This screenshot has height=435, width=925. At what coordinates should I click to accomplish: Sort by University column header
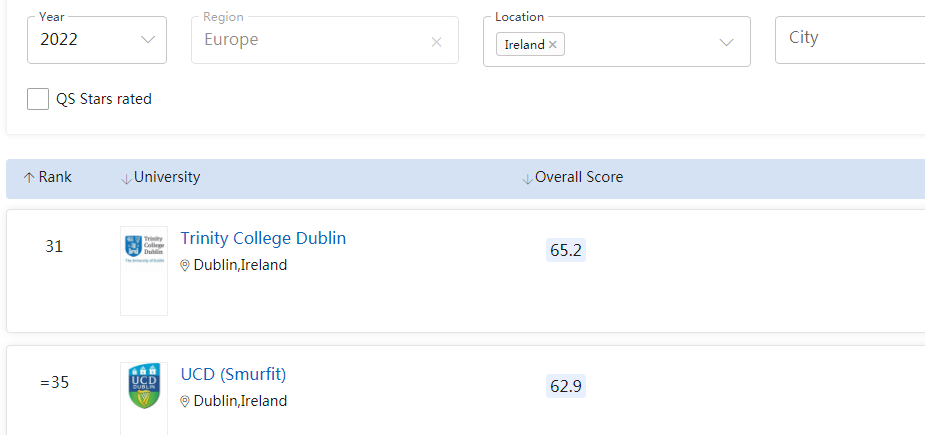point(167,177)
